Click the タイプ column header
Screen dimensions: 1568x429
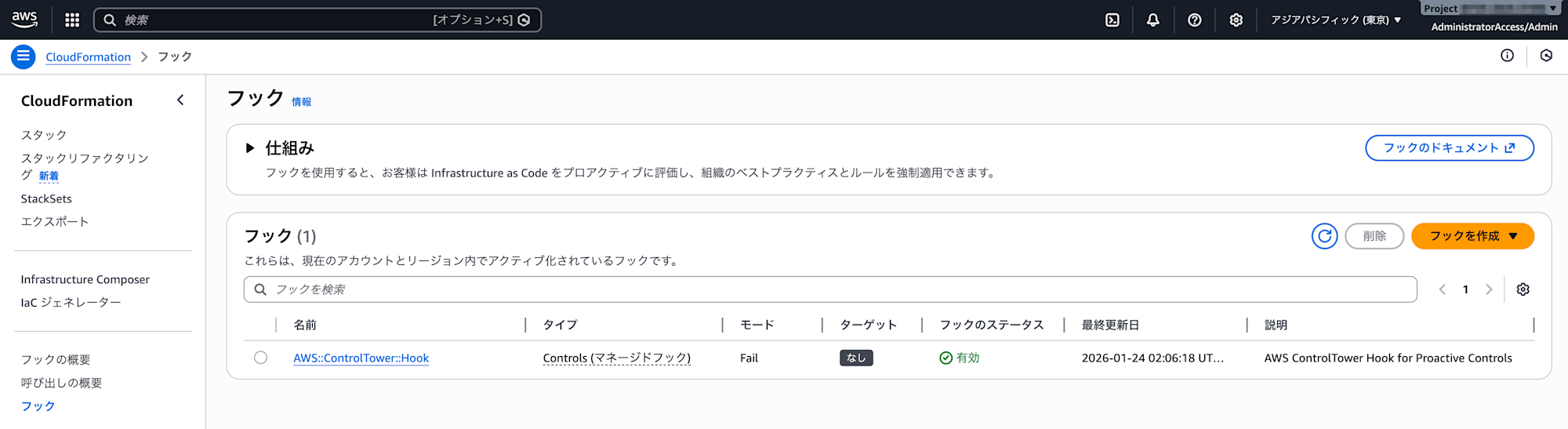coord(561,325)
